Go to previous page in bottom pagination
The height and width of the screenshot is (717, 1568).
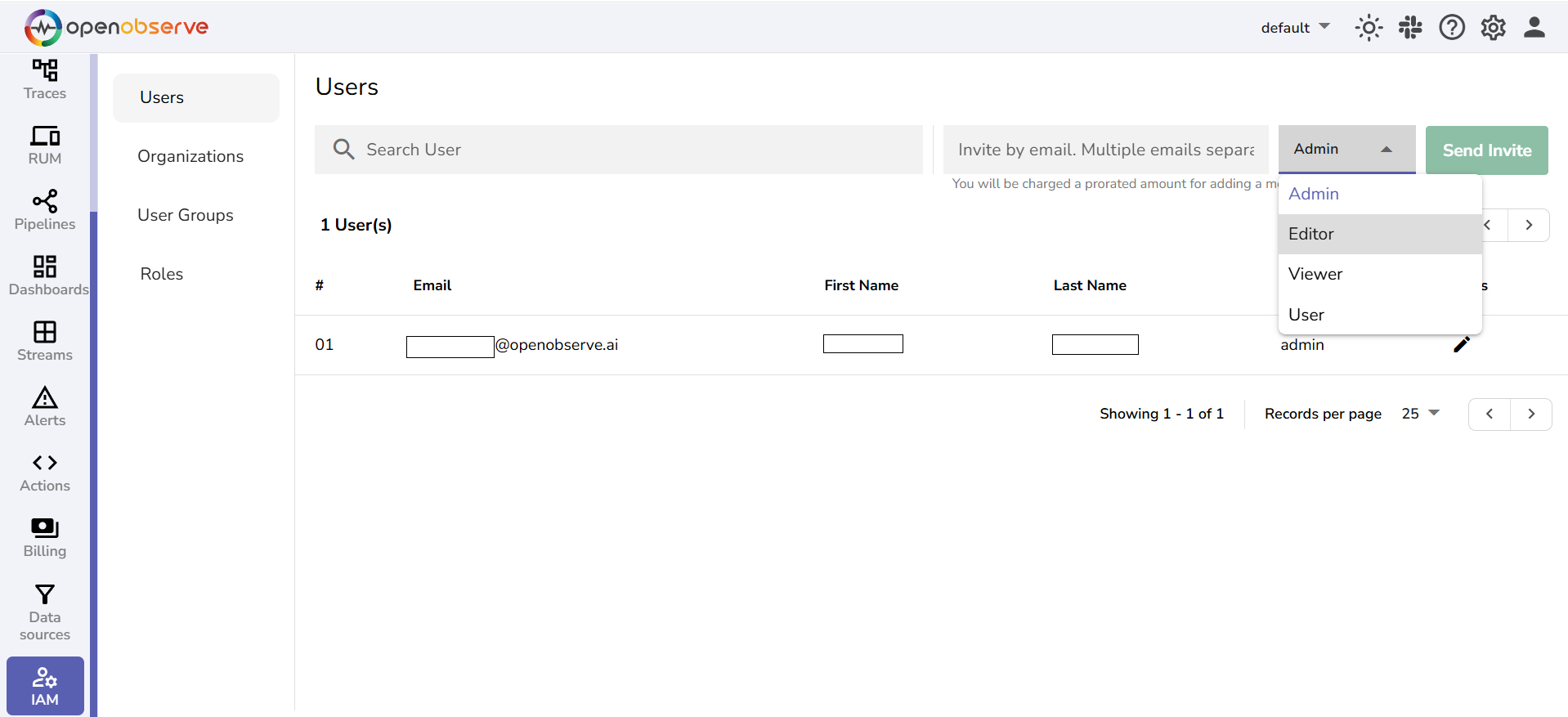(x=1490, y=414)
